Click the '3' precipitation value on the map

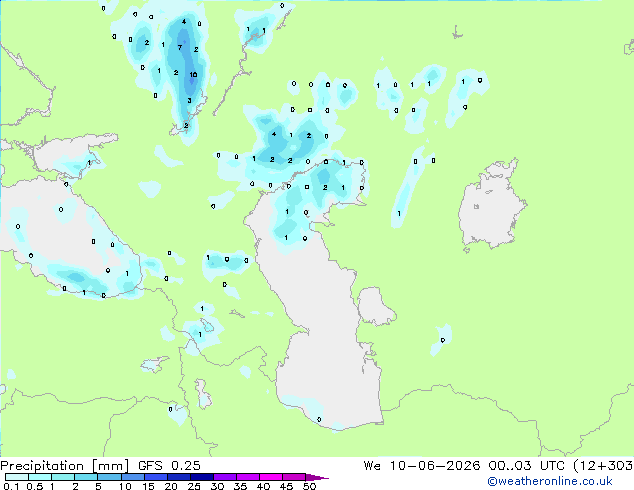point(189,100)
